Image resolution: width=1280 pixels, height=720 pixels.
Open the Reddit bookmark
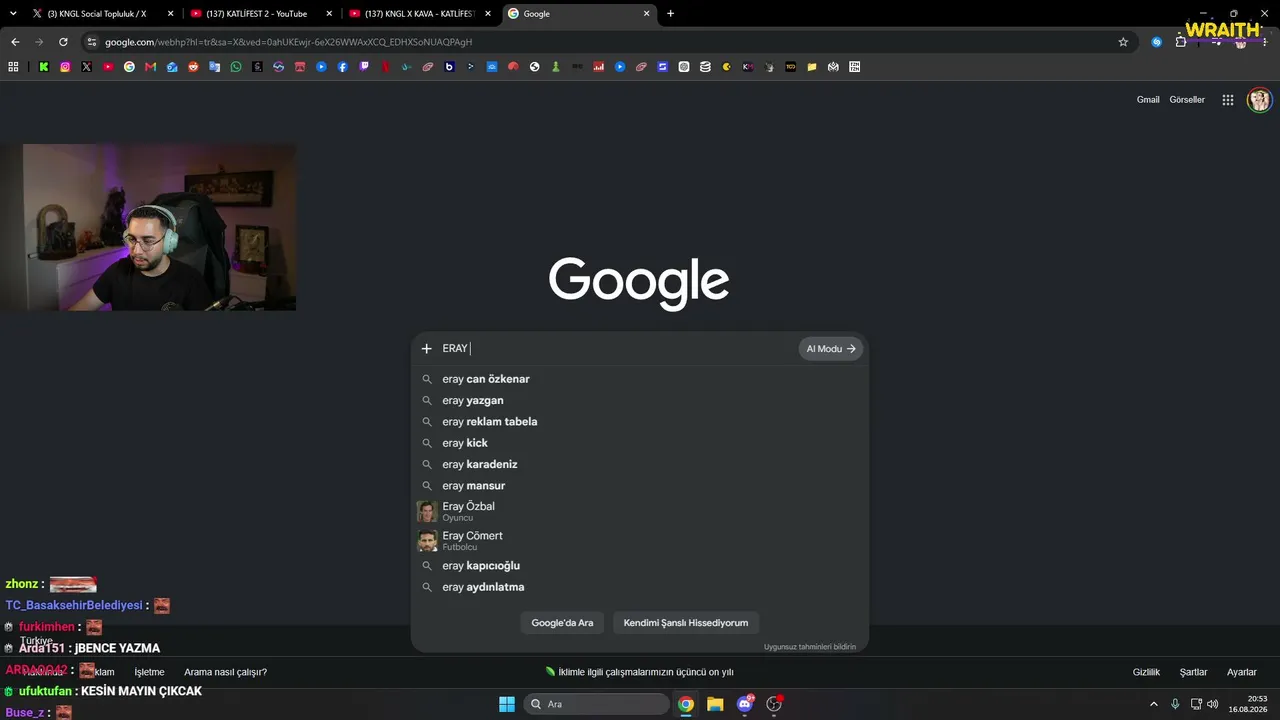[193, 67]
